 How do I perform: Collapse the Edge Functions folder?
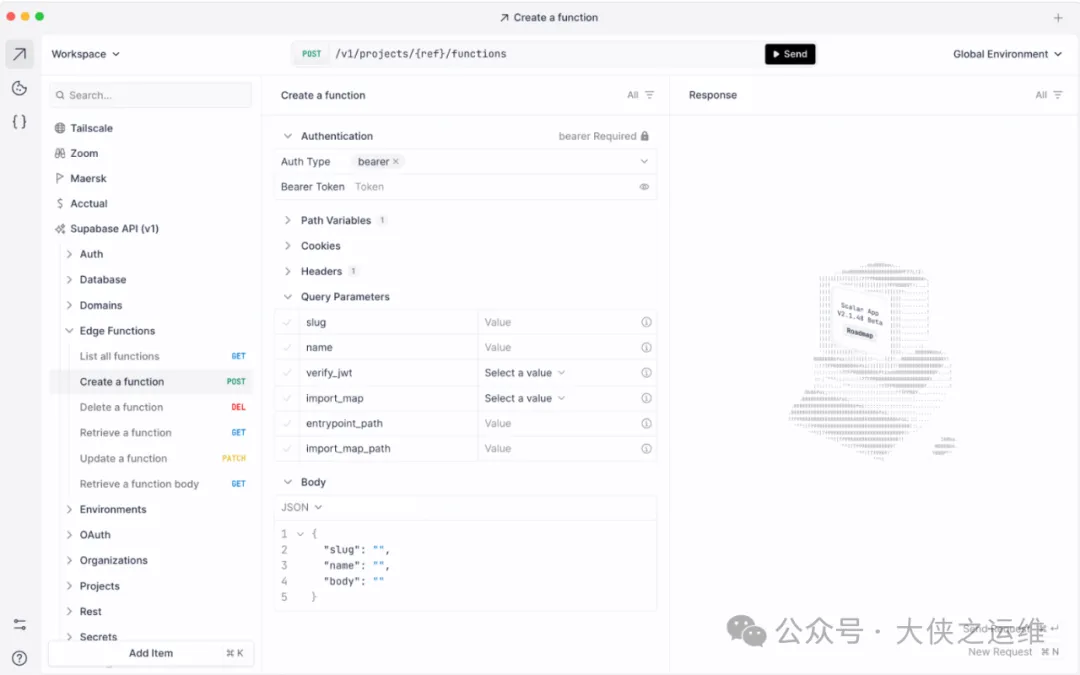(x=70, y=331)
